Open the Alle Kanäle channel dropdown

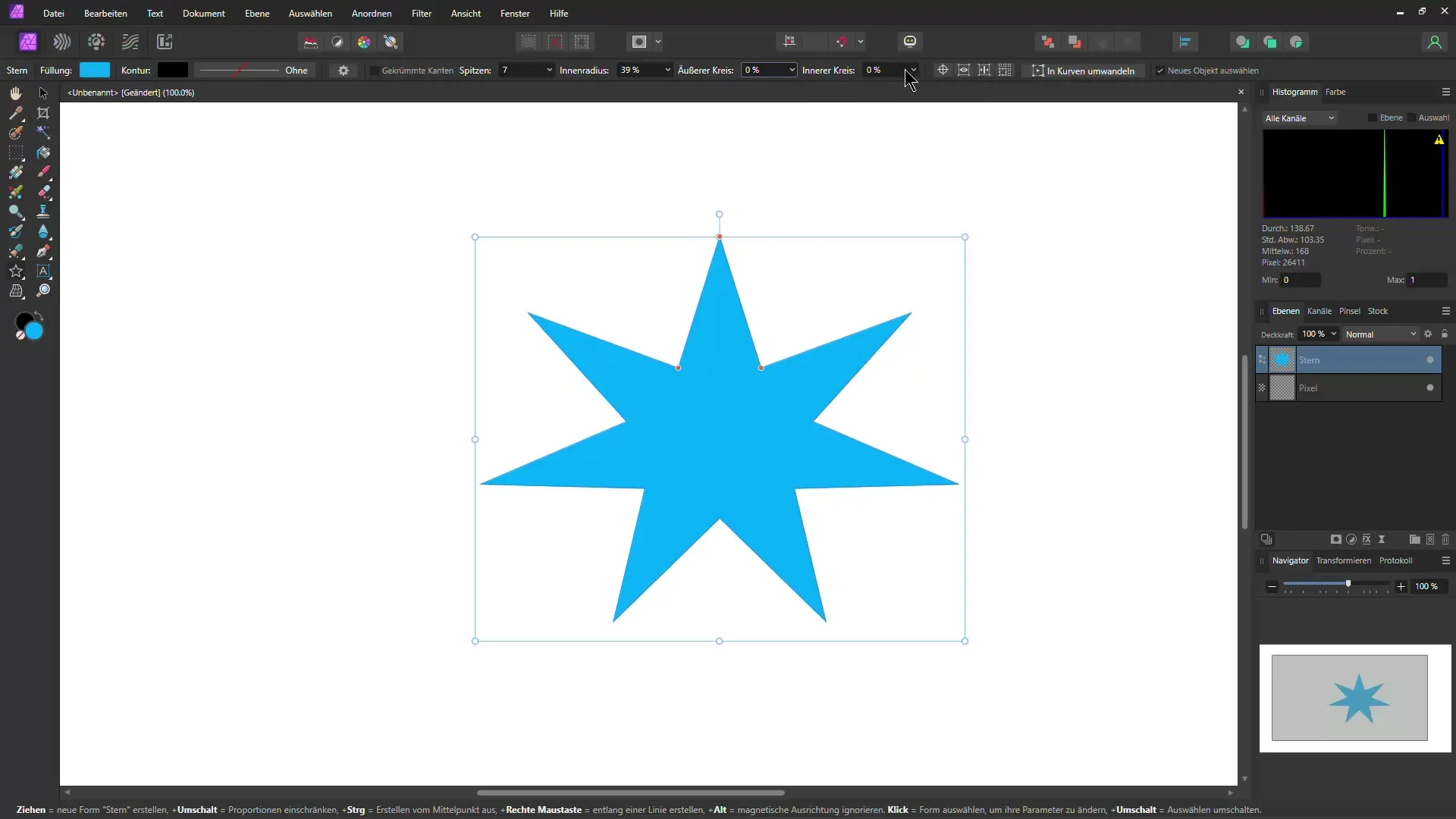point(1300,118)
